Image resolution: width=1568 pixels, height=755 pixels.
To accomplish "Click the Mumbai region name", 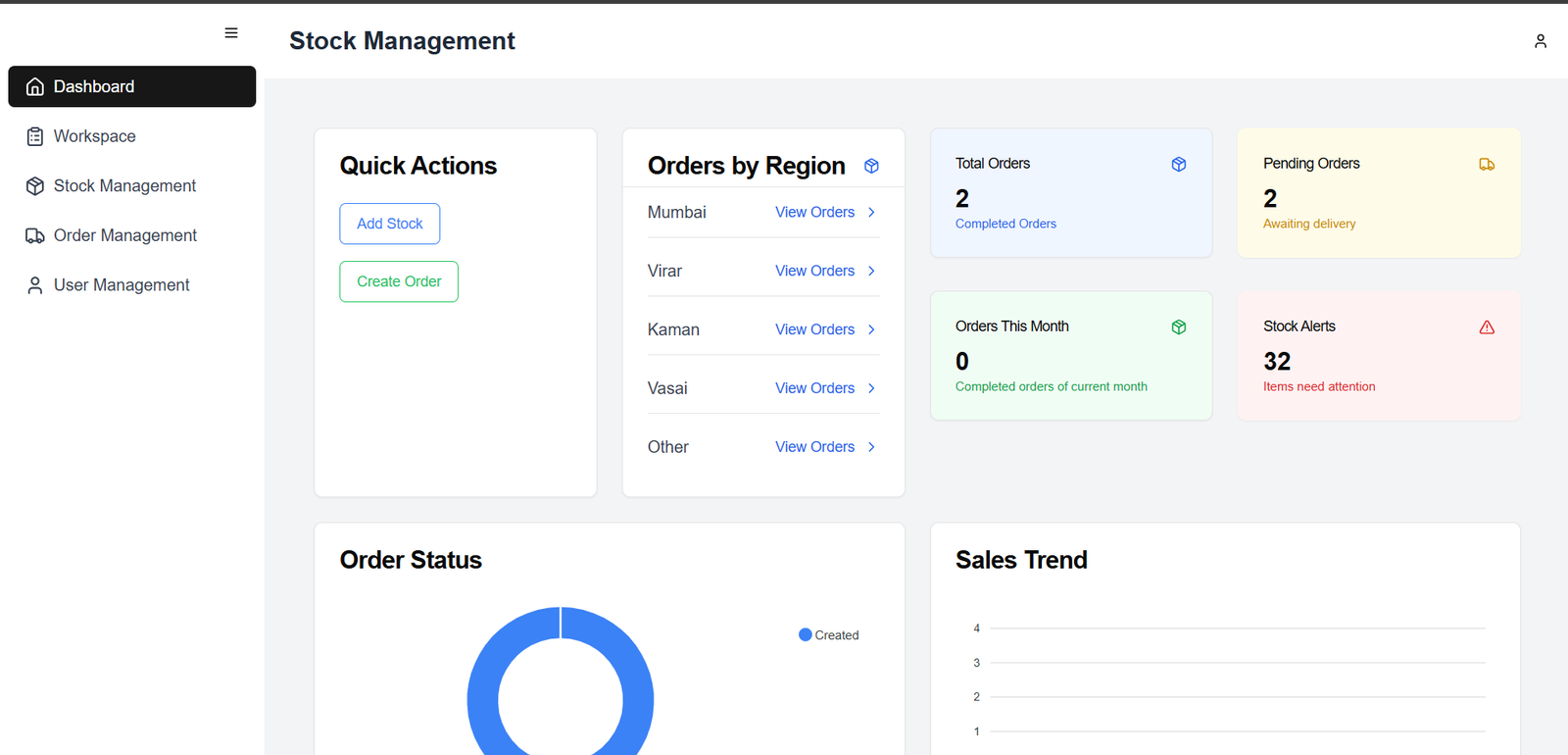I will point(676,212).
